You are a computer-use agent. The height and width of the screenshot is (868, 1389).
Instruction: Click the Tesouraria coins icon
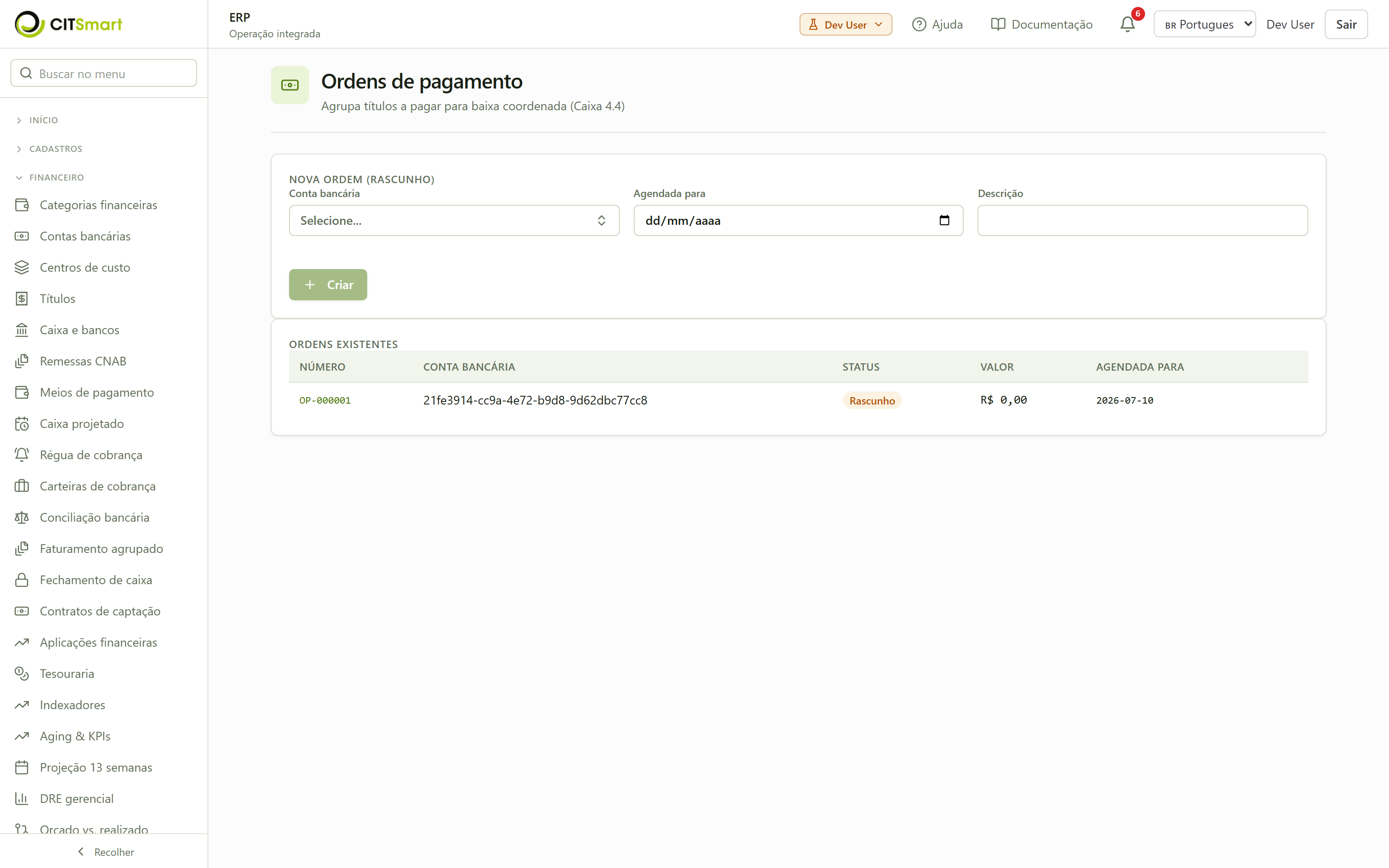[x=22, y=674]
